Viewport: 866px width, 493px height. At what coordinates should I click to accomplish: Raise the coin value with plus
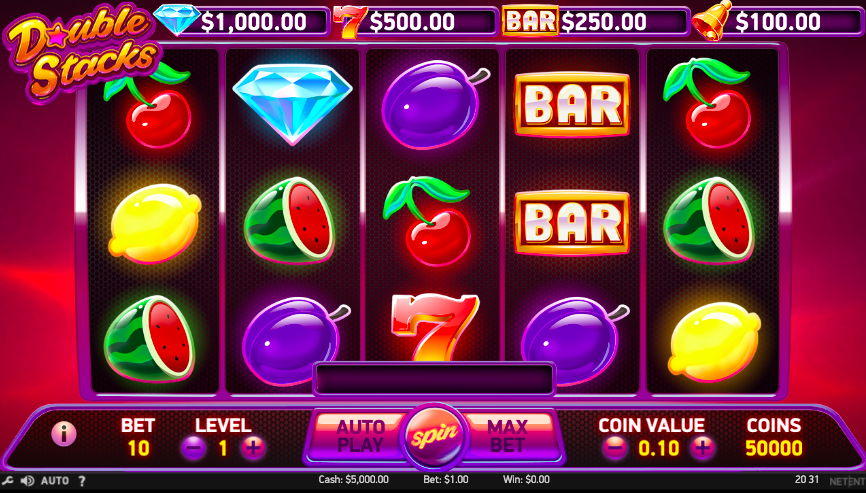click(702, 448)
